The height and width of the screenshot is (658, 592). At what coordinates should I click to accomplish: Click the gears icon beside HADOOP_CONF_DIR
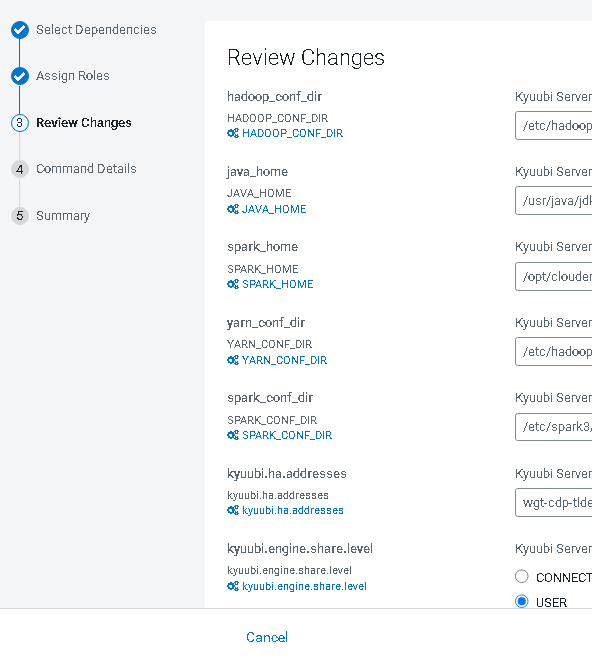[233, 133]
